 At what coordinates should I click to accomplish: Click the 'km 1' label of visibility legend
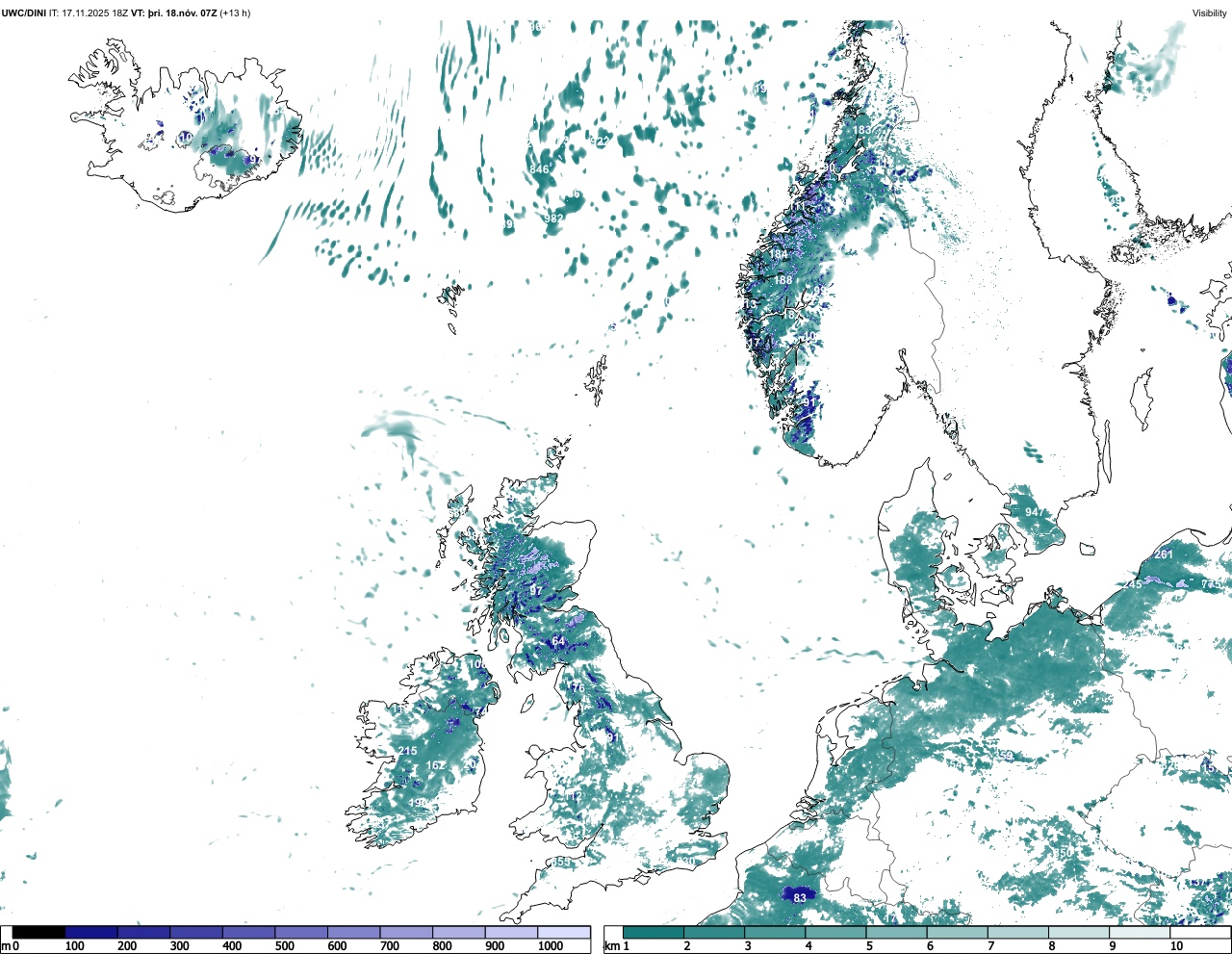coord(616,946)
